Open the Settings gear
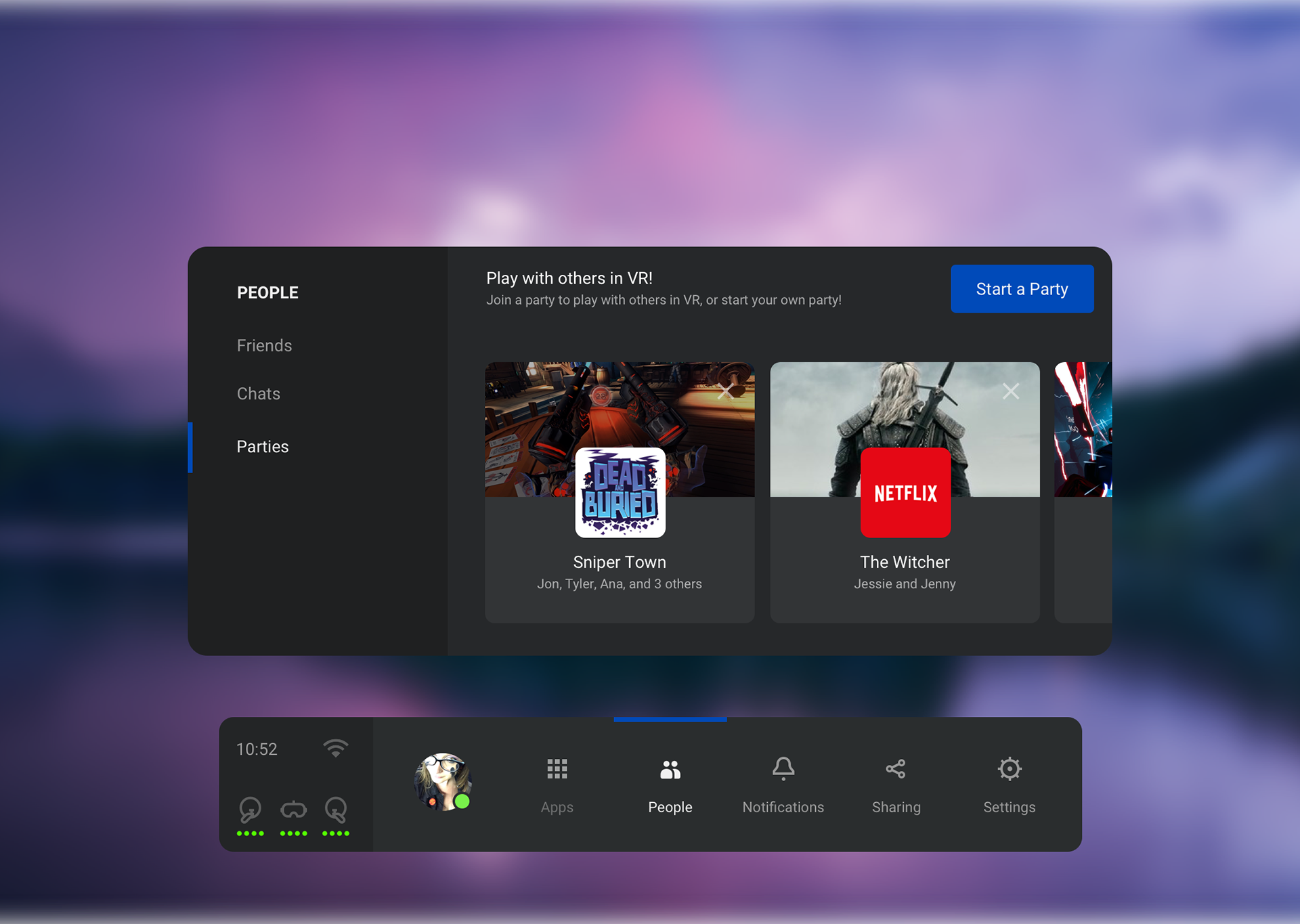1300x924 pixels. pyautogui.click(x=1009, y=769)
